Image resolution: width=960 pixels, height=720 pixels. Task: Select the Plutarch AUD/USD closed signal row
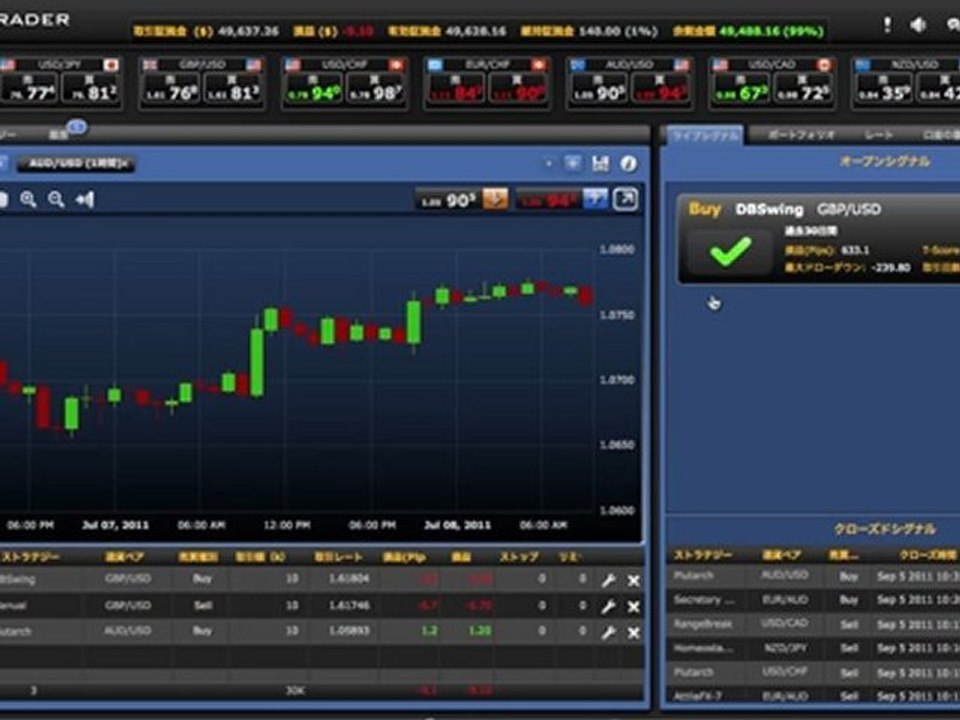tap(813, 576)
